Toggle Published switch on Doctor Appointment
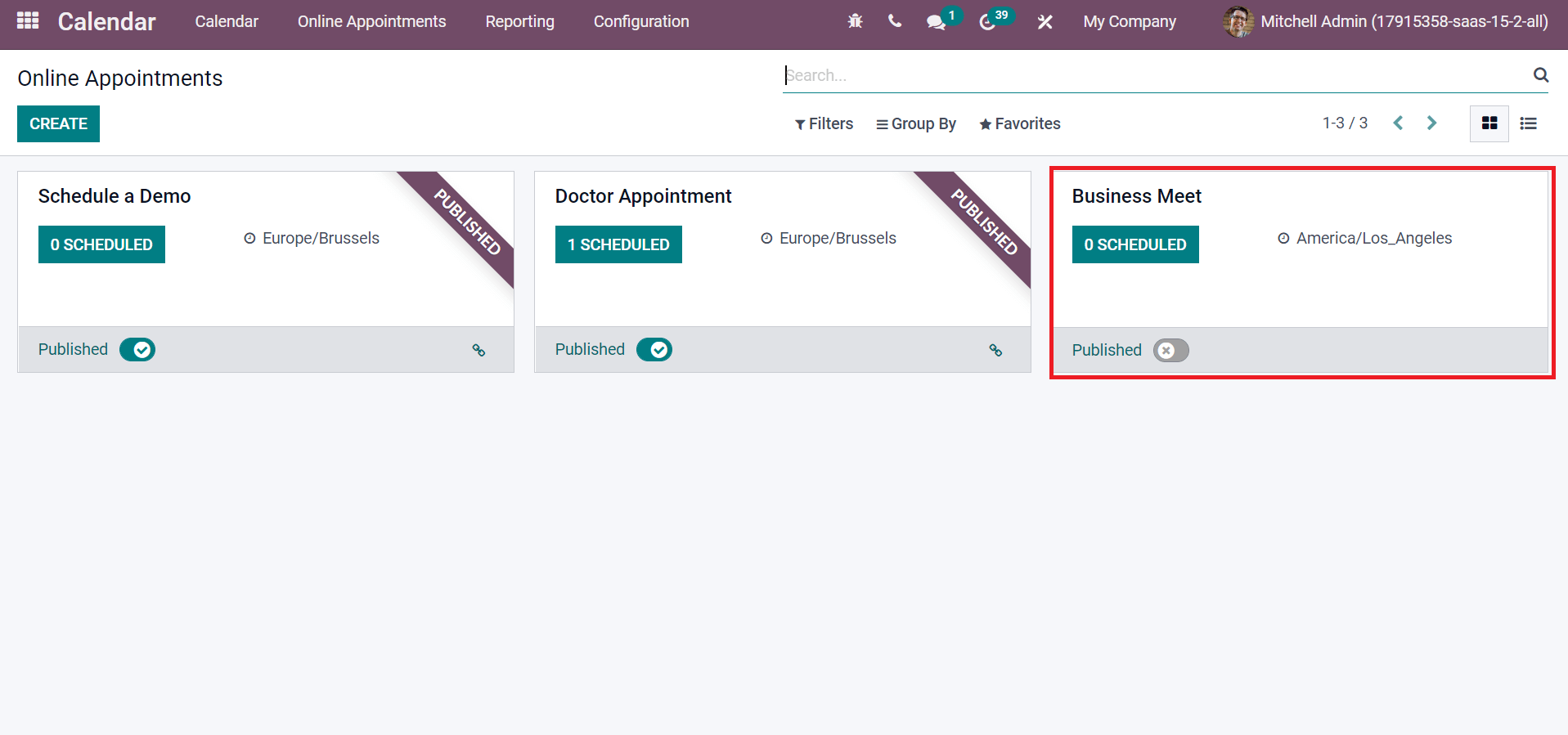 [654, 350]
